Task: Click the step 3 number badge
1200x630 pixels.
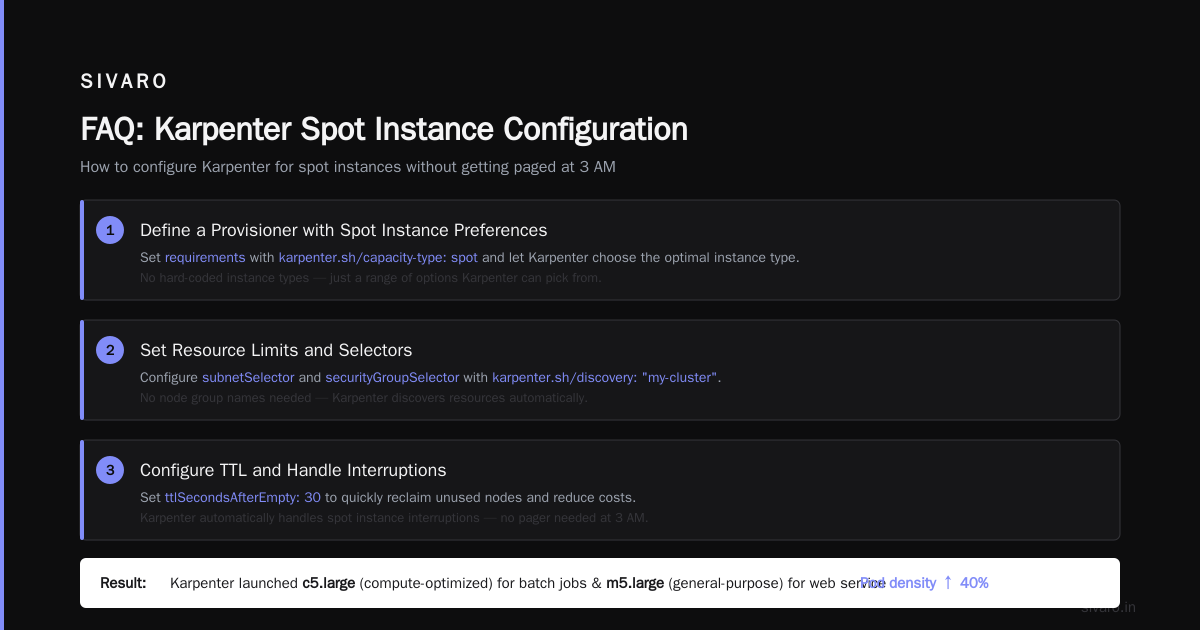Action: click(x=110, y=470)
